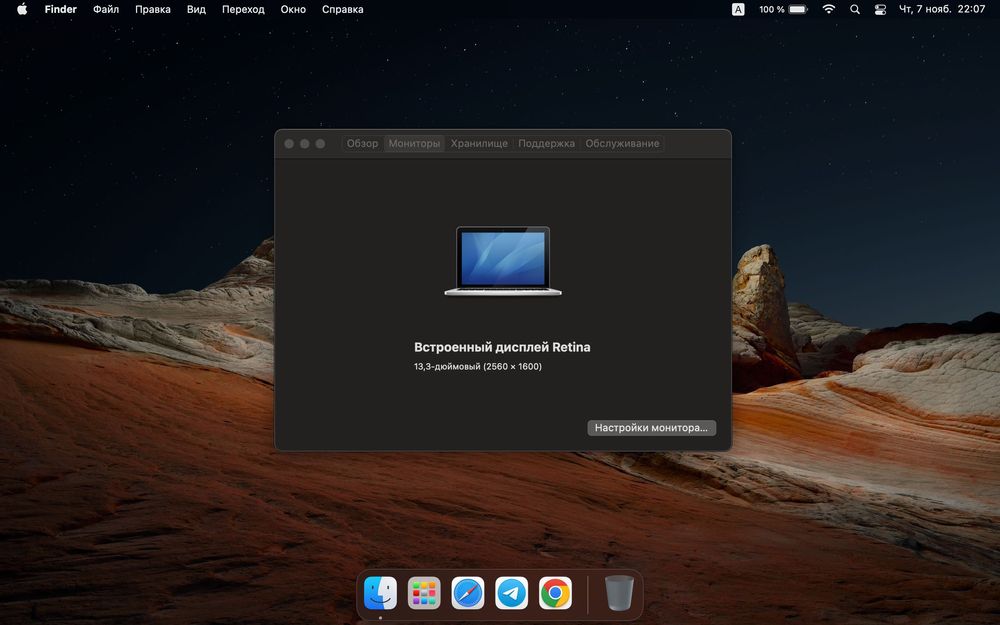Click the Встроенный дисплей Retina text
This screenshot has height=625, width=1000.
502,347
